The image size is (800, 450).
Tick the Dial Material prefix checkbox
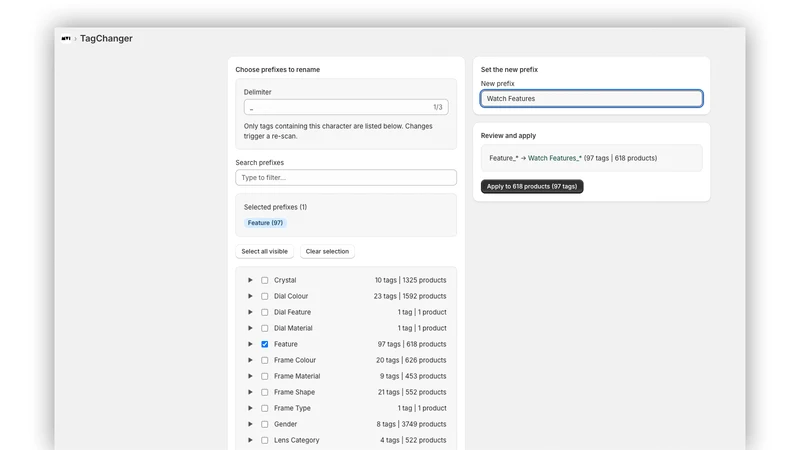[265, 328]
